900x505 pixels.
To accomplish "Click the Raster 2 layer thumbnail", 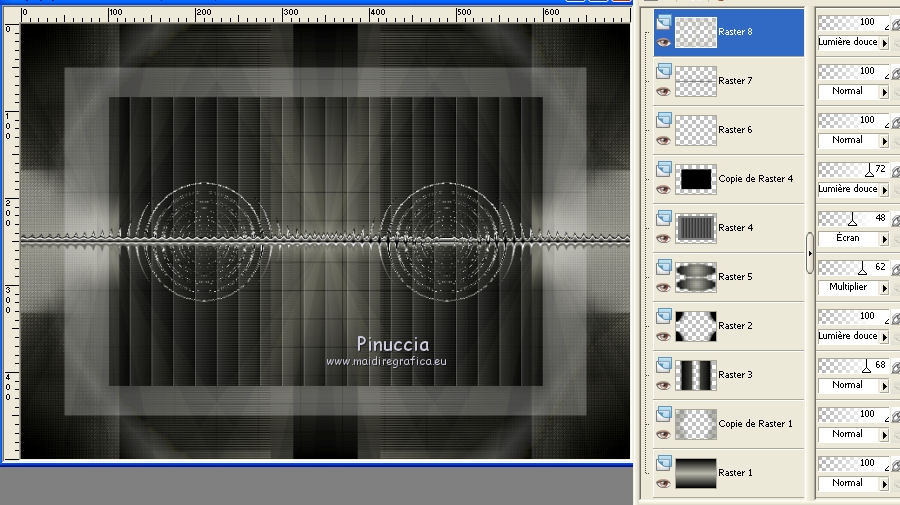I will point(696,326).
